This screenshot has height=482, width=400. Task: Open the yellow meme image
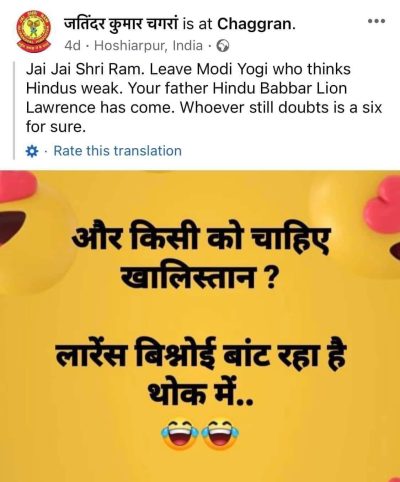(x=200, y=326)
